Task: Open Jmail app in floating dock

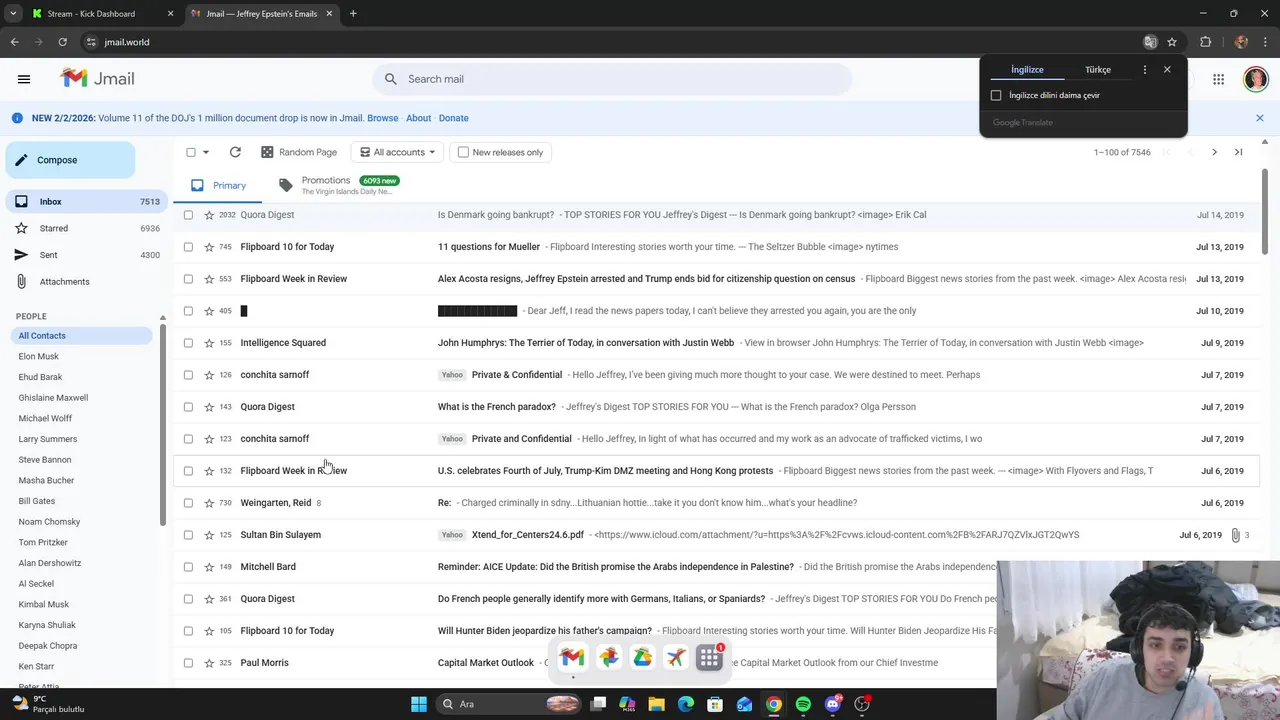Action: coord(572,657)
